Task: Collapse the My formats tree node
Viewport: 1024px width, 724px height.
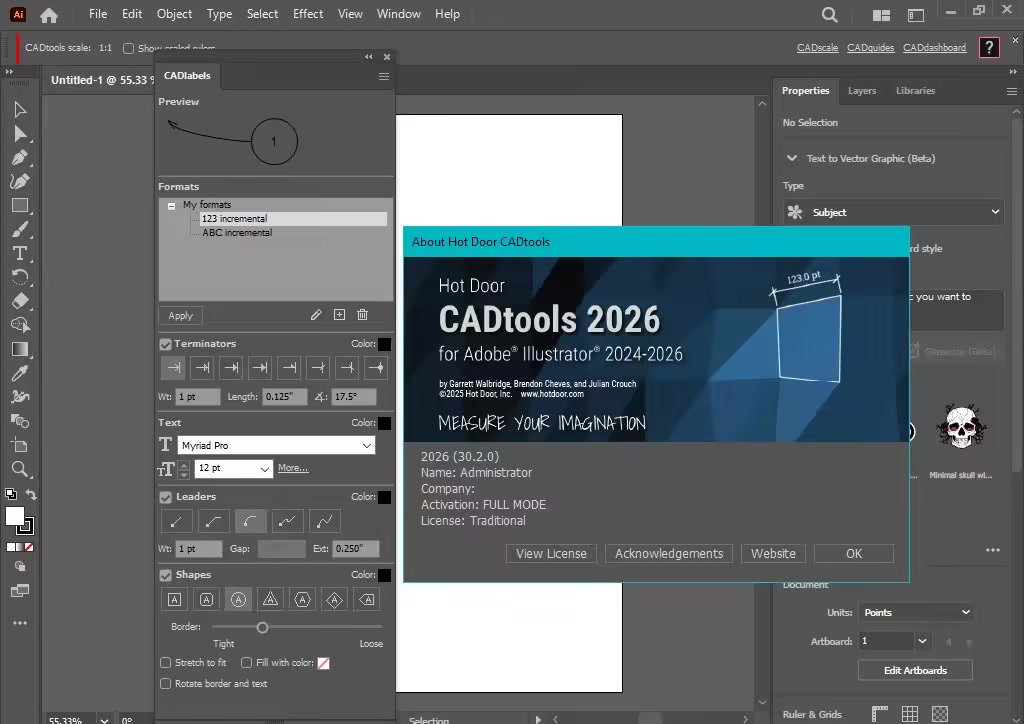Action: [x=171, y=205]
